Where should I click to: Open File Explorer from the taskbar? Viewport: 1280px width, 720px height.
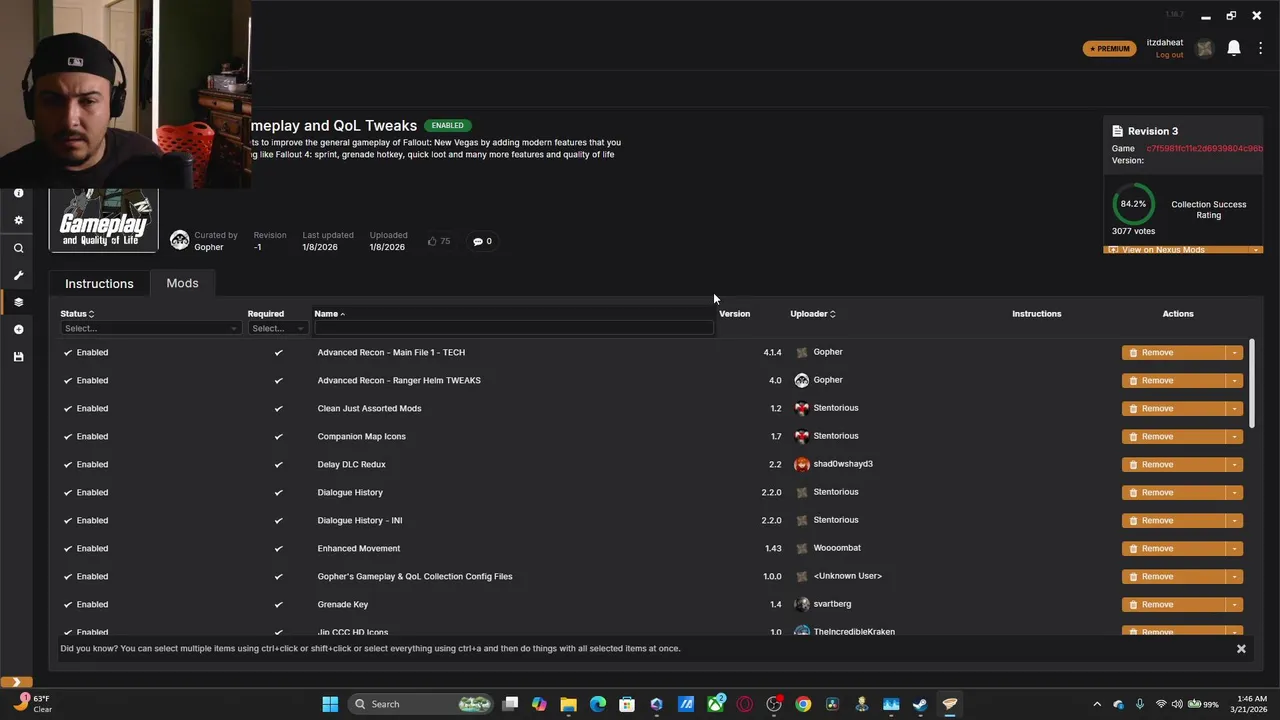[x=568, y=704]
